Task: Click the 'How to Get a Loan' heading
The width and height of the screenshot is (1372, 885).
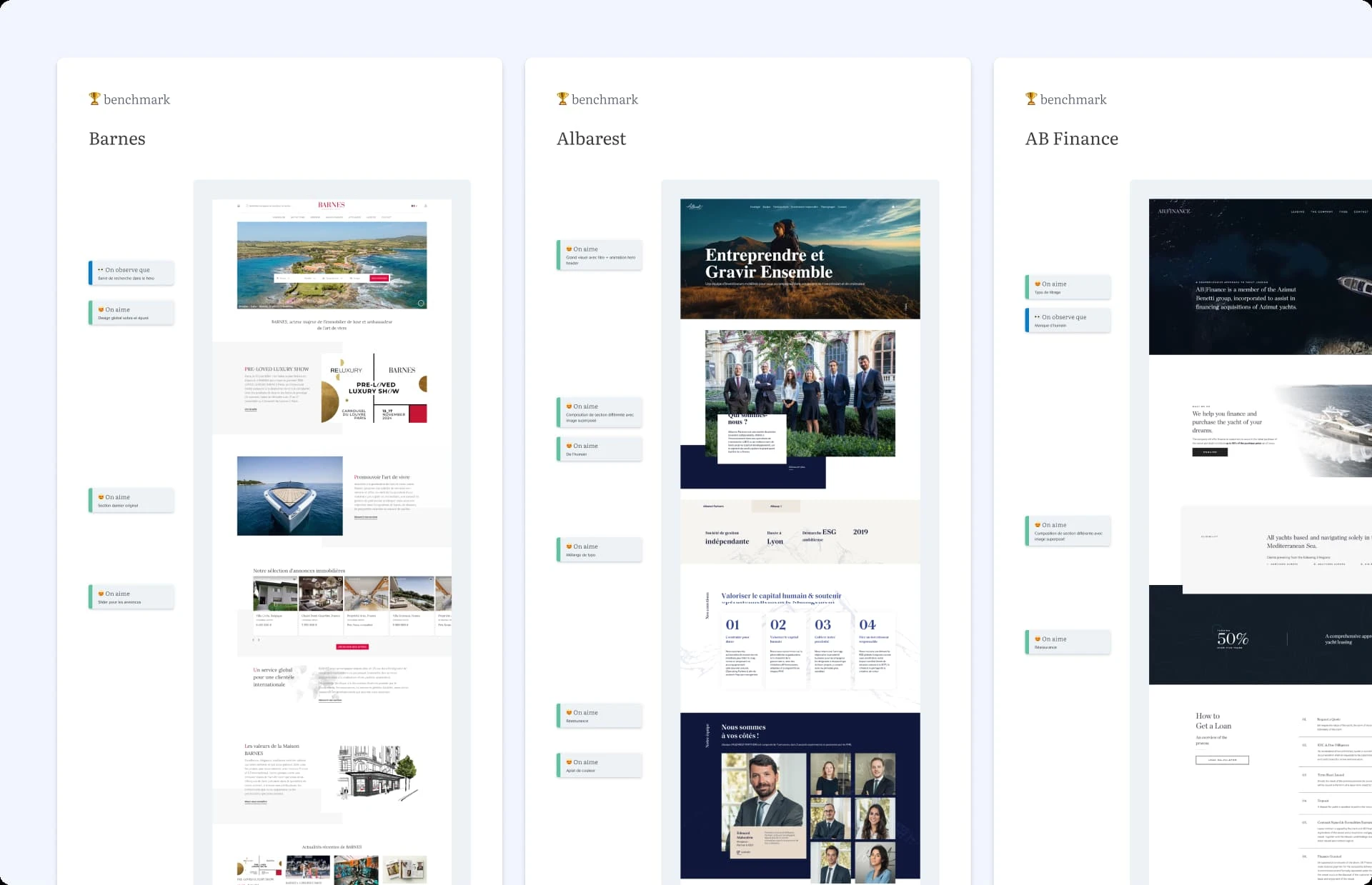Action: point(1213,721)
